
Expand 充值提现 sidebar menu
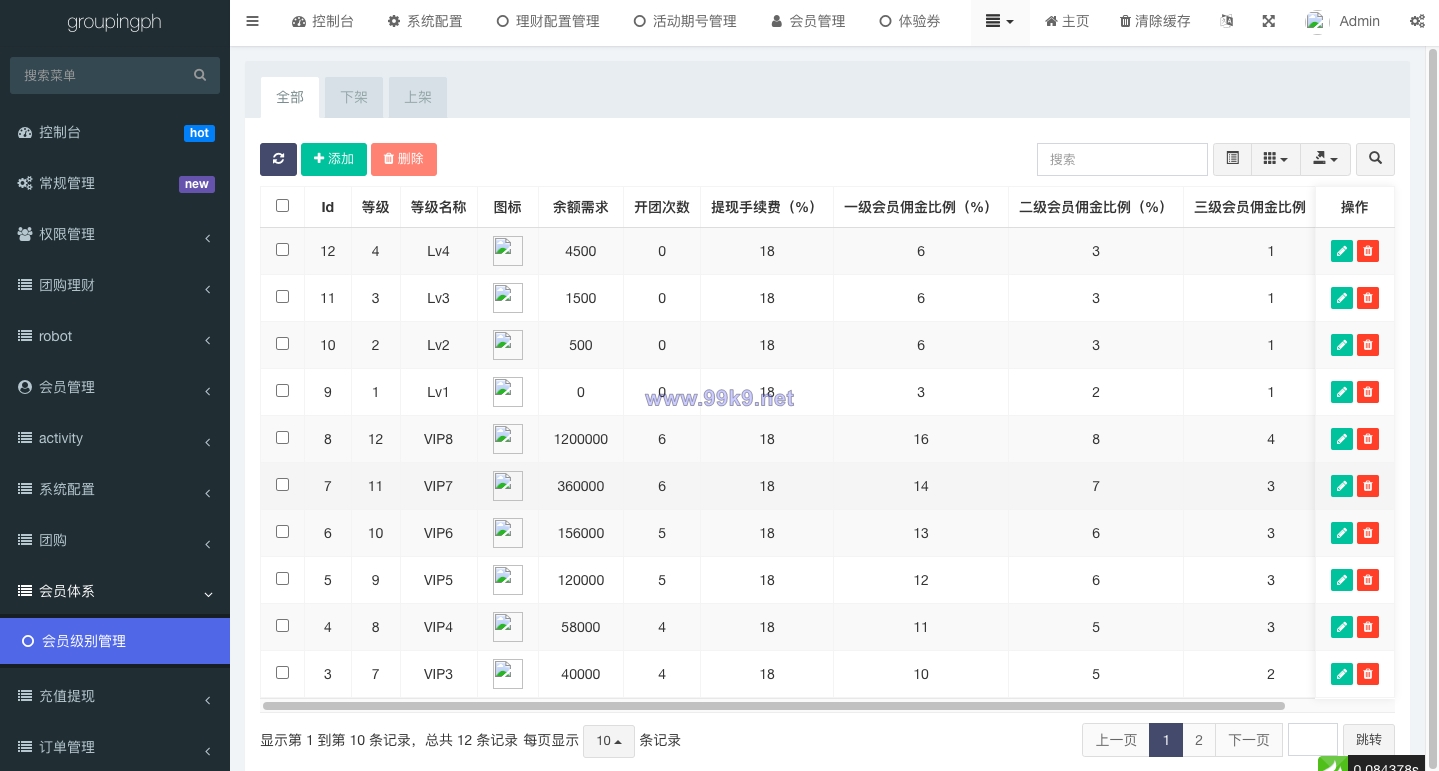click(115, 696)
